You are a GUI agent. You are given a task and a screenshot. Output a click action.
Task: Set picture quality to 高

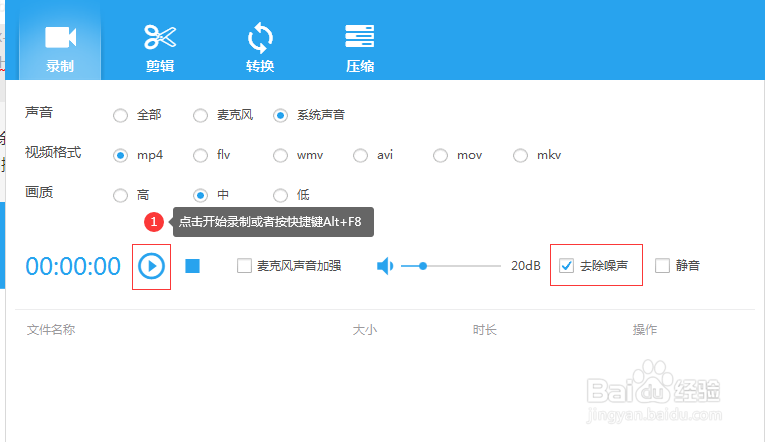[x=121, y=196]
